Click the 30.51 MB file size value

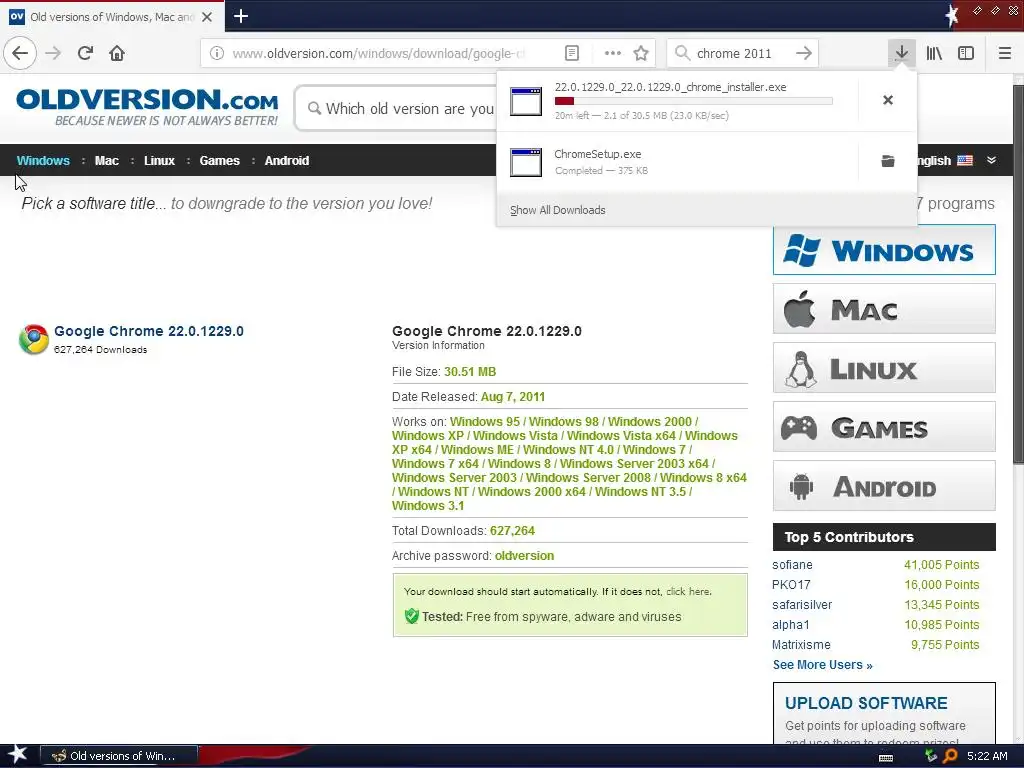pos(470,372)
